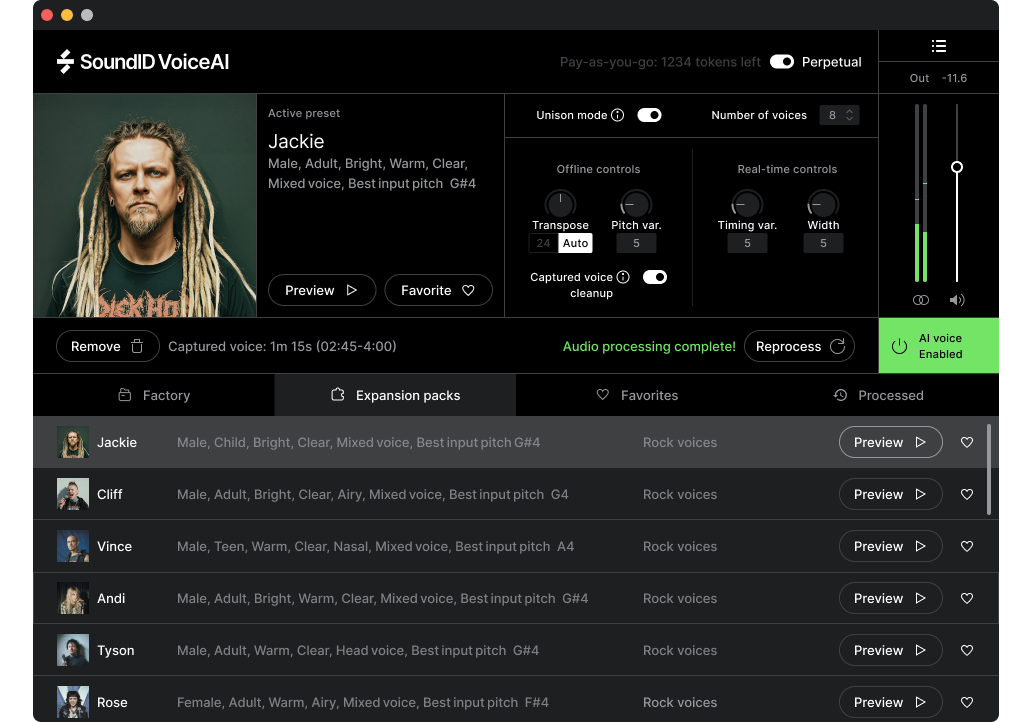
Task: Select the Vince preset row name
Action: coord(115,546)
